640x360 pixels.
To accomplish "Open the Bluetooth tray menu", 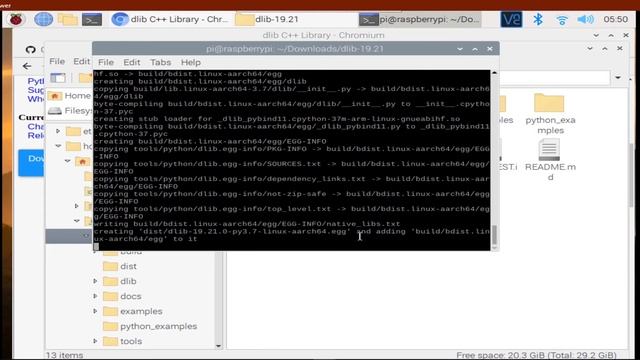I will [538, 19].
